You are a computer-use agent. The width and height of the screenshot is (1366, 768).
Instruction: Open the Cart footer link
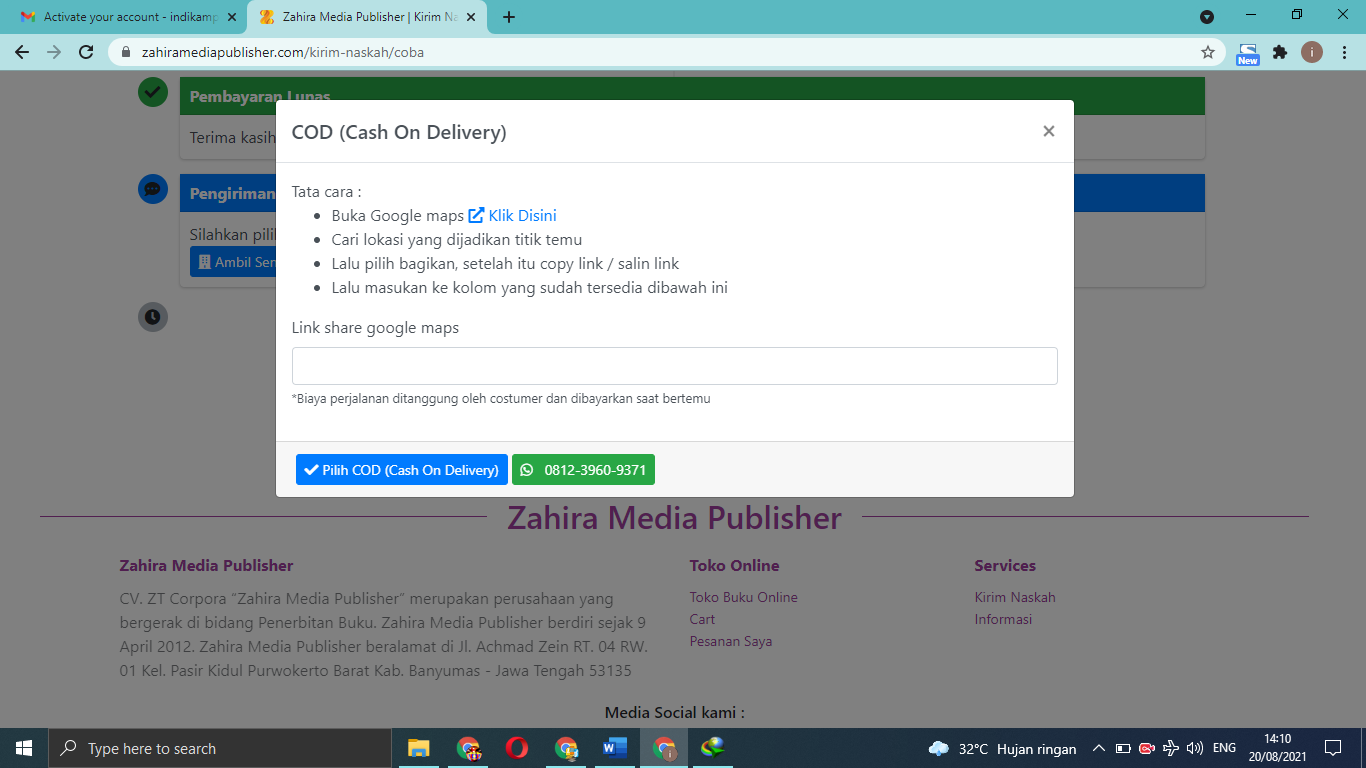(x=702, y=619)
